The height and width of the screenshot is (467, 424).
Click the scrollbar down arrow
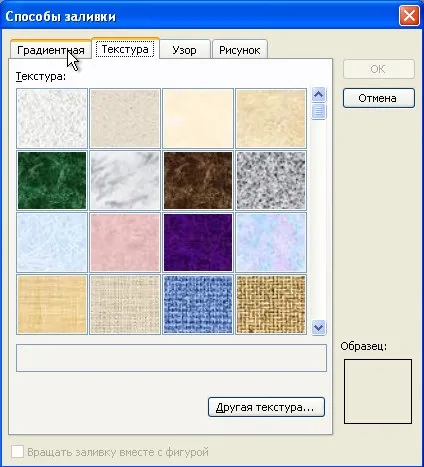[319, 327]
